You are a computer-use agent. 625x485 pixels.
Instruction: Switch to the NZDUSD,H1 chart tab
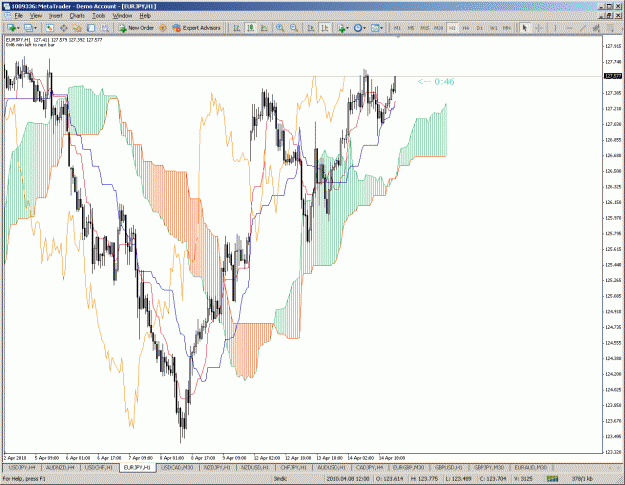(255, 467)
